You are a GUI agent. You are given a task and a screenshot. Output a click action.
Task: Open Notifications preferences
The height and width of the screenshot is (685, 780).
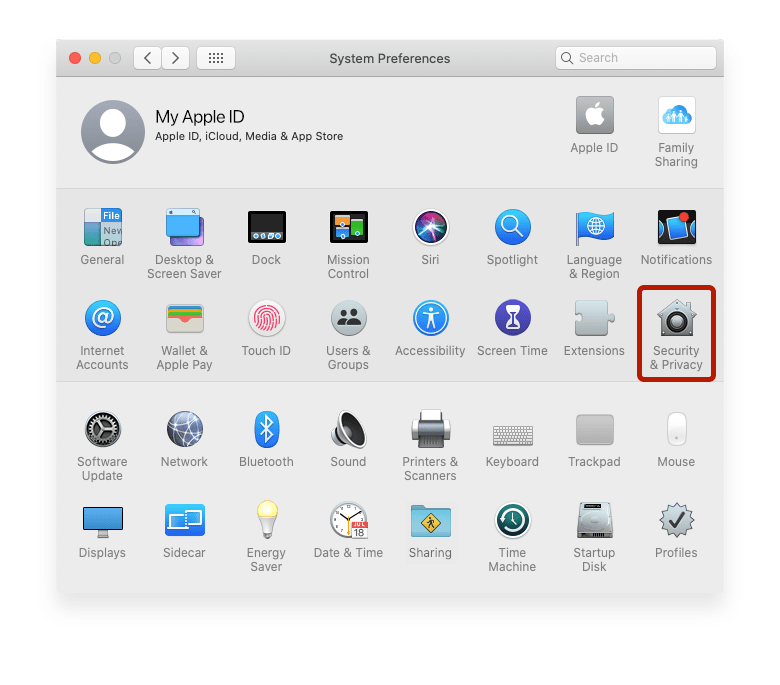pos(677,227)
